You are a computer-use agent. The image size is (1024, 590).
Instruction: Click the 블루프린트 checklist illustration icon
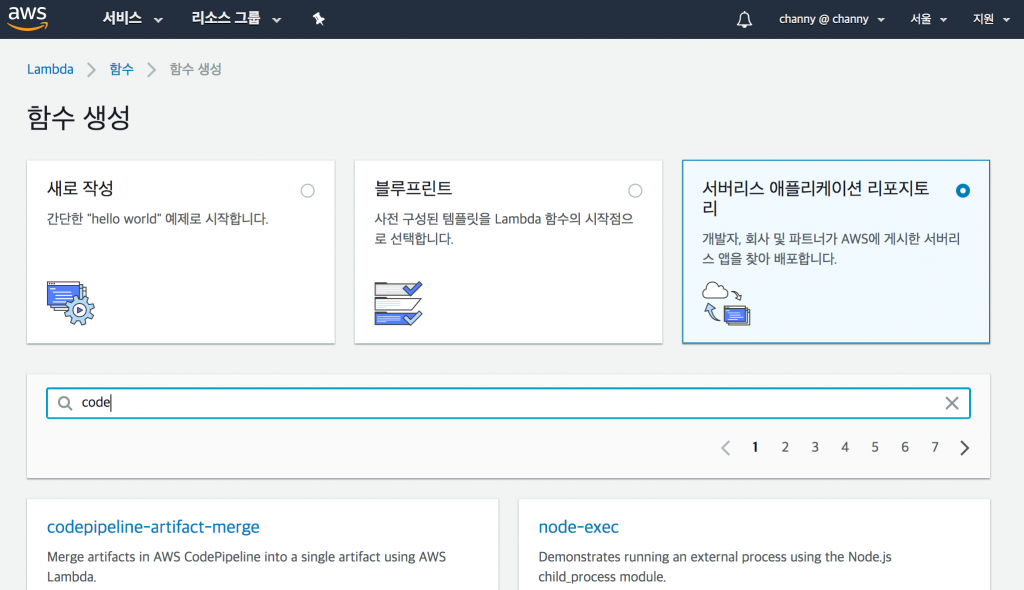pyautogui.click(x=398, y=303)
